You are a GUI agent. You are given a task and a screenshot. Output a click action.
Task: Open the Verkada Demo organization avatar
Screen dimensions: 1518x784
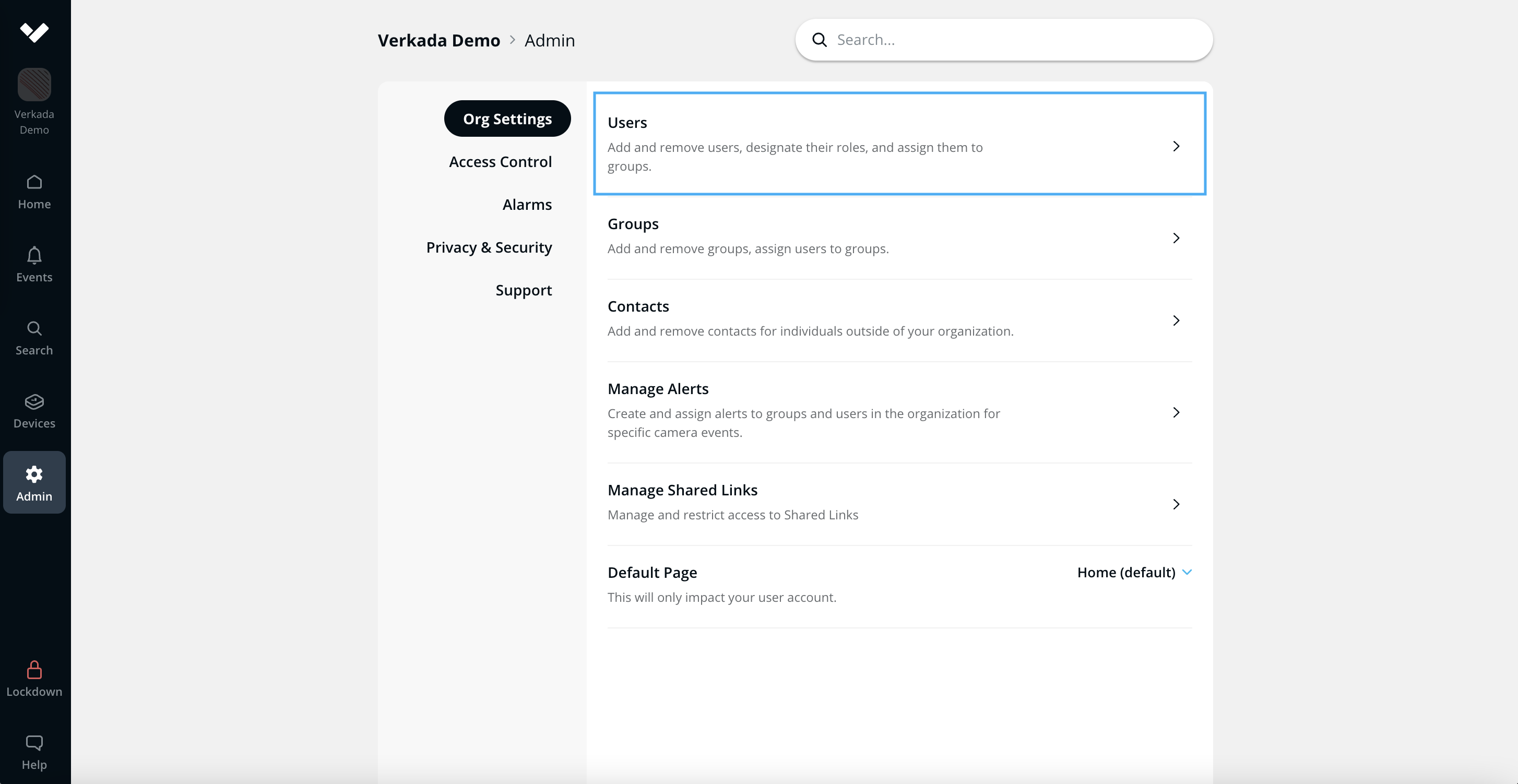pos(34,85)
